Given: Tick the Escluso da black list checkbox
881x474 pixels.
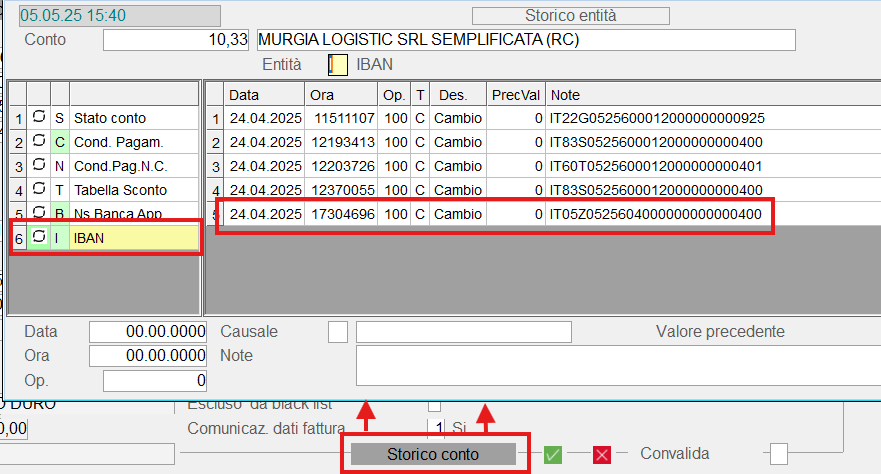Looking at the screenshot, I should (434, 405).
